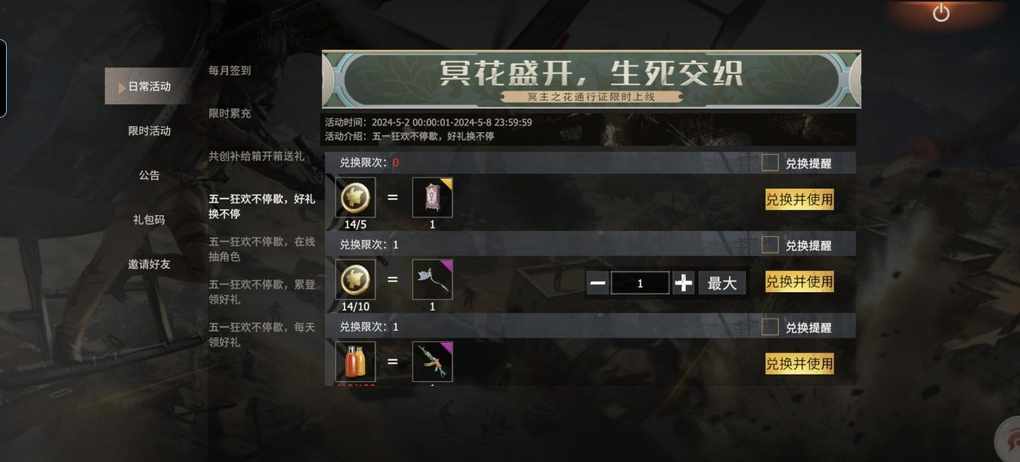1020x462 pixels.
Task: Open the 礼包码 section
Action: pos(149,220)
